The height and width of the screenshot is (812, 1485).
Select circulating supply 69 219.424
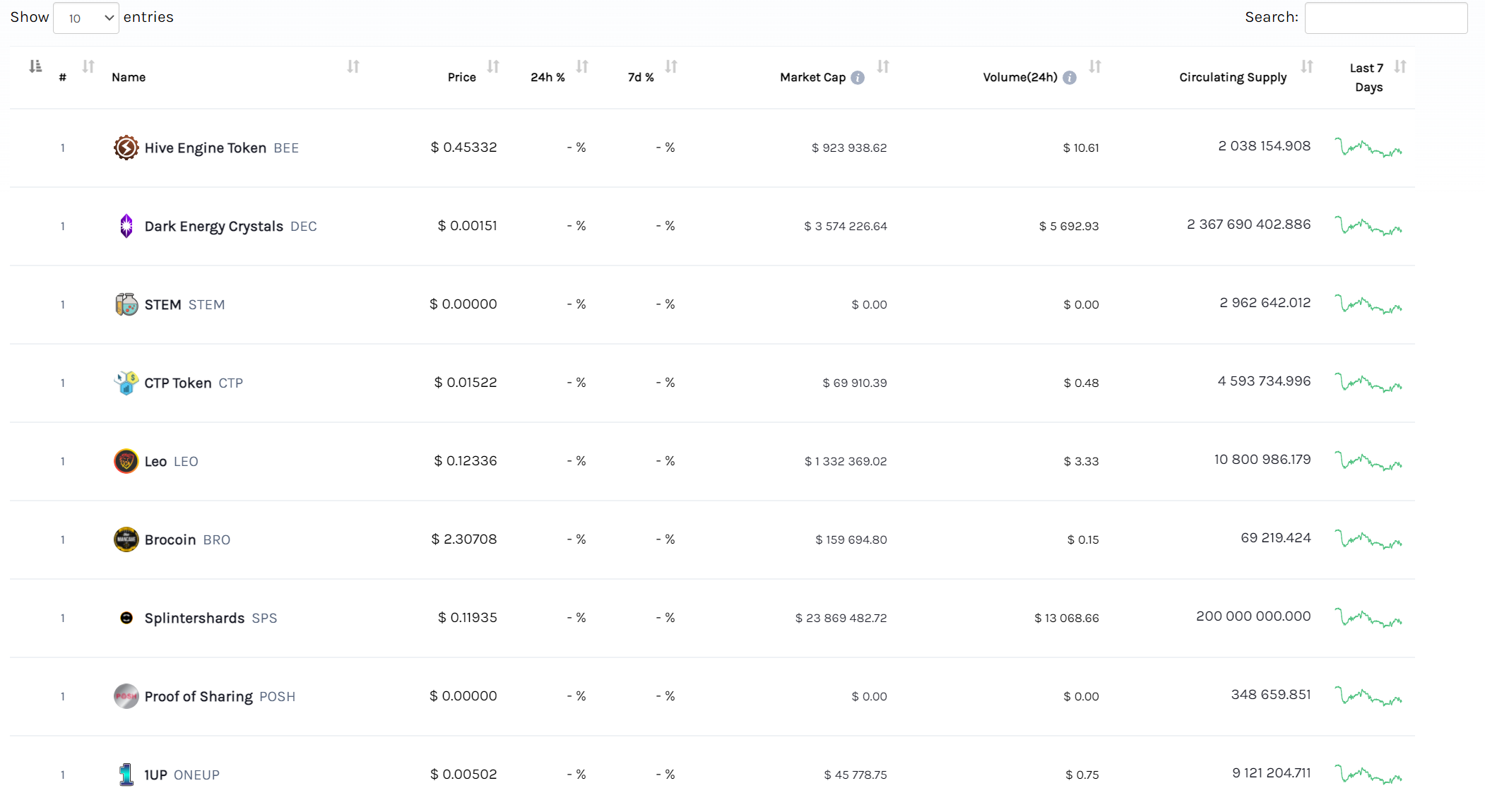[1275, 537]
